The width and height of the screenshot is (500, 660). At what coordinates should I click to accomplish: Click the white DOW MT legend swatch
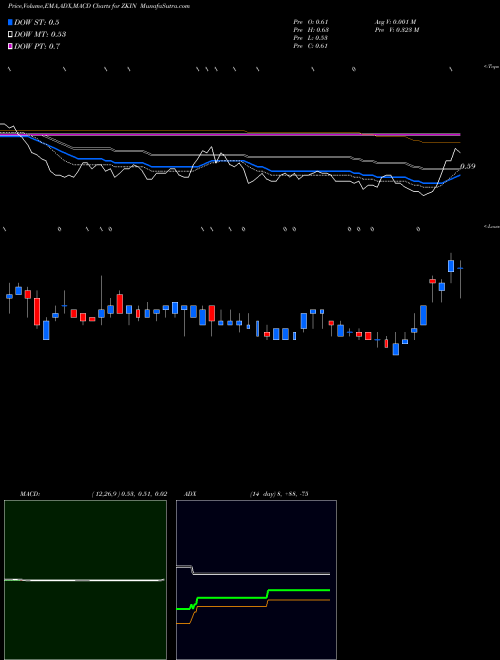10,34
